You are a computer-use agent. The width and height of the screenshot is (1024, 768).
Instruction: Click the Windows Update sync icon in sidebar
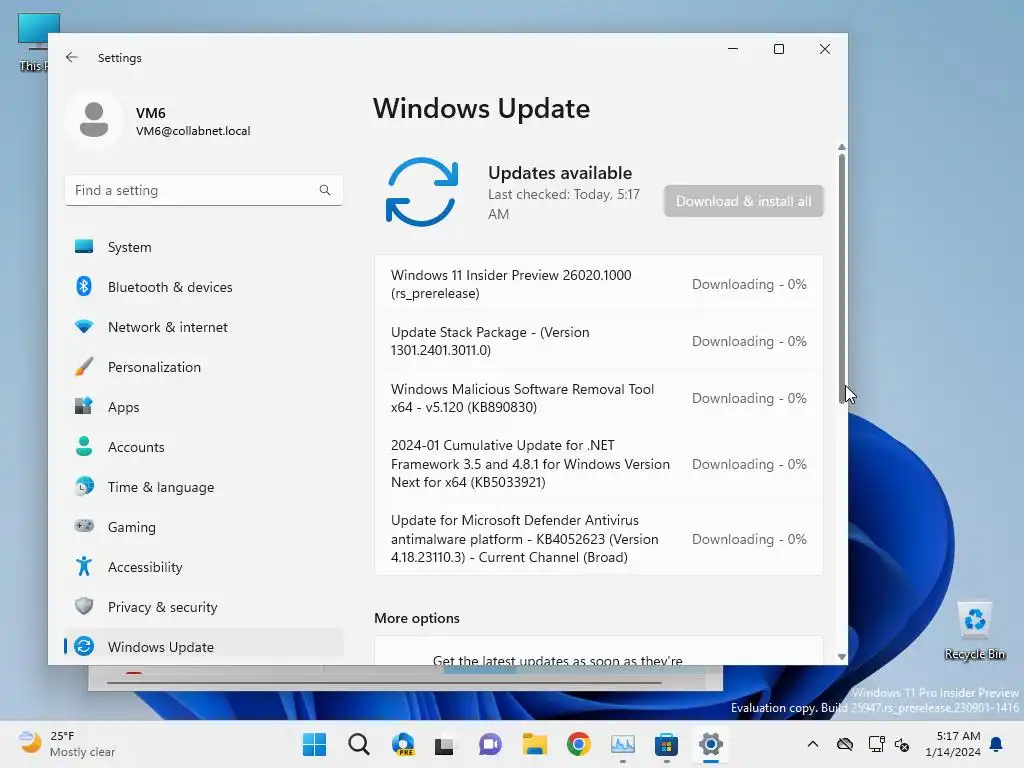84,646
